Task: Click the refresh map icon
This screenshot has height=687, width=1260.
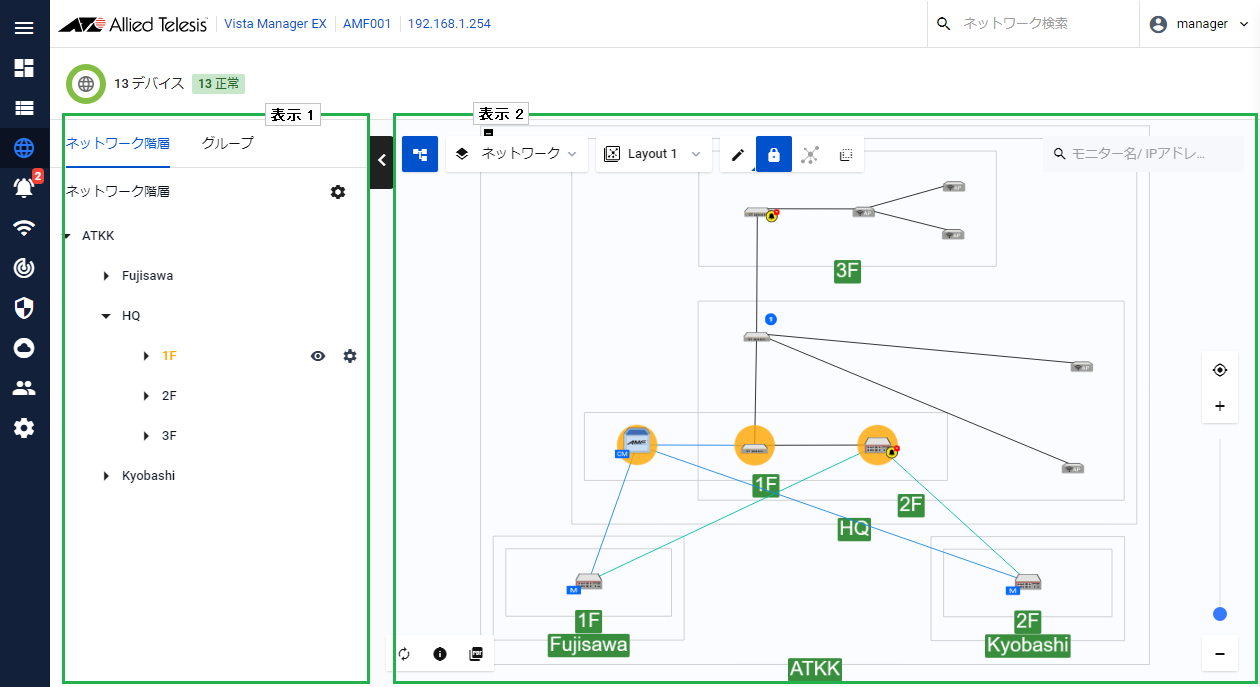Action: (x=404, y=654)
